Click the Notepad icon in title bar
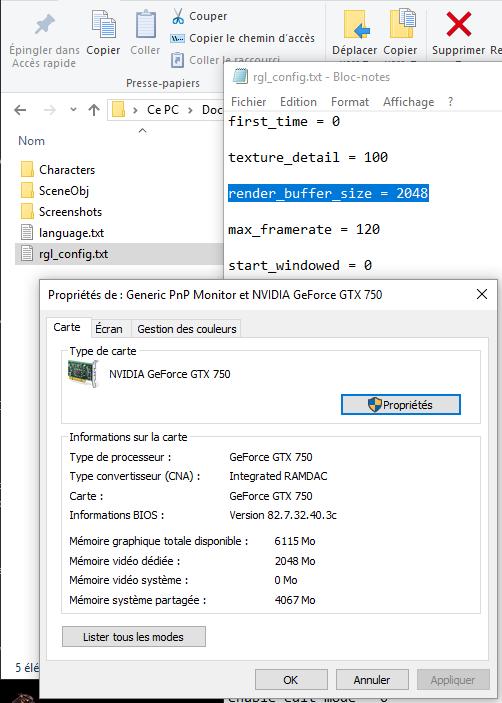This screenshot has width=502, height=703. (x=240, y=76)
